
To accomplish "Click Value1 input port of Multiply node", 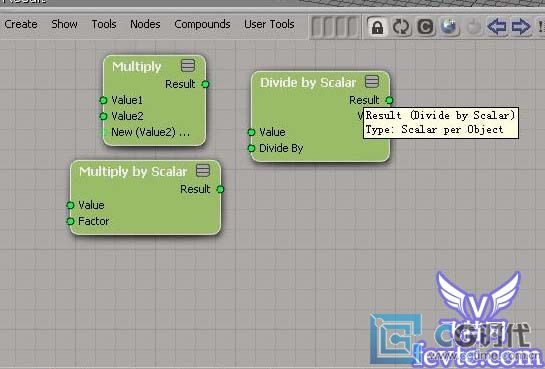I will [x=103, y=100].
